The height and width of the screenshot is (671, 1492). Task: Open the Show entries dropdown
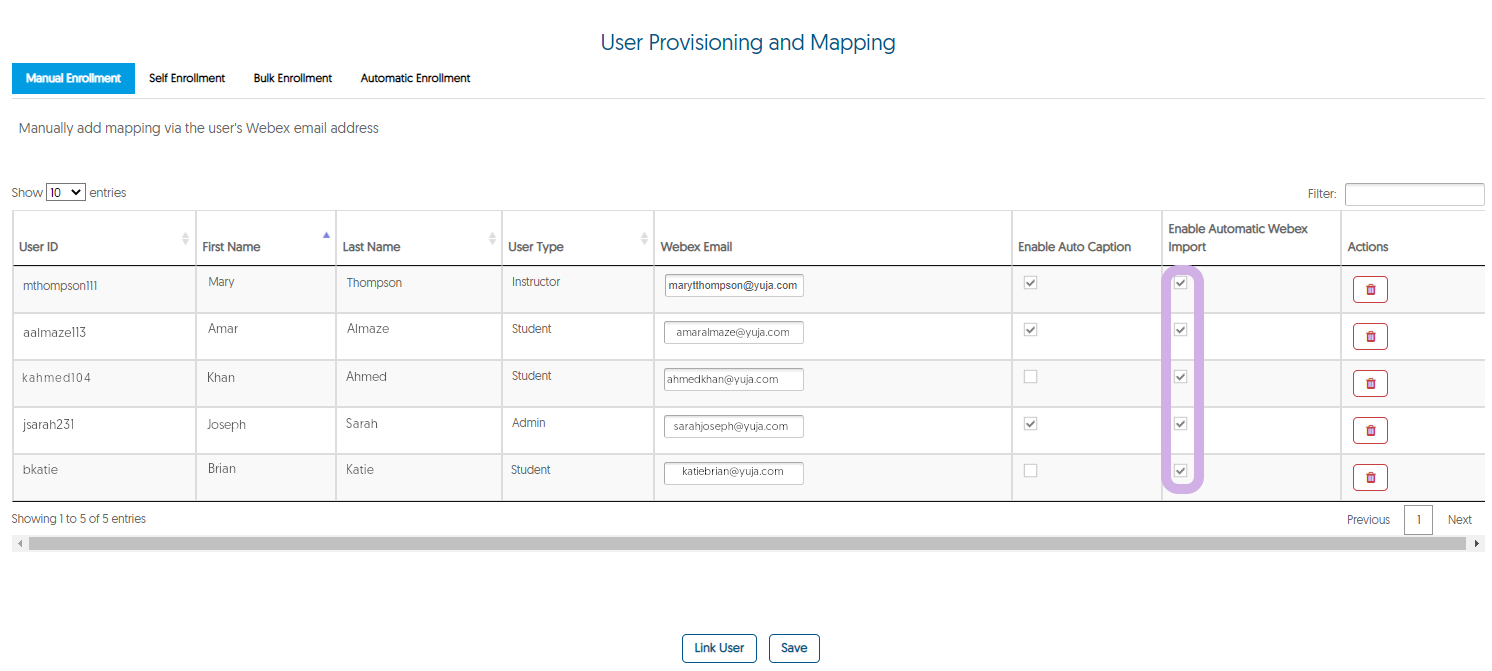click(66, 193)
